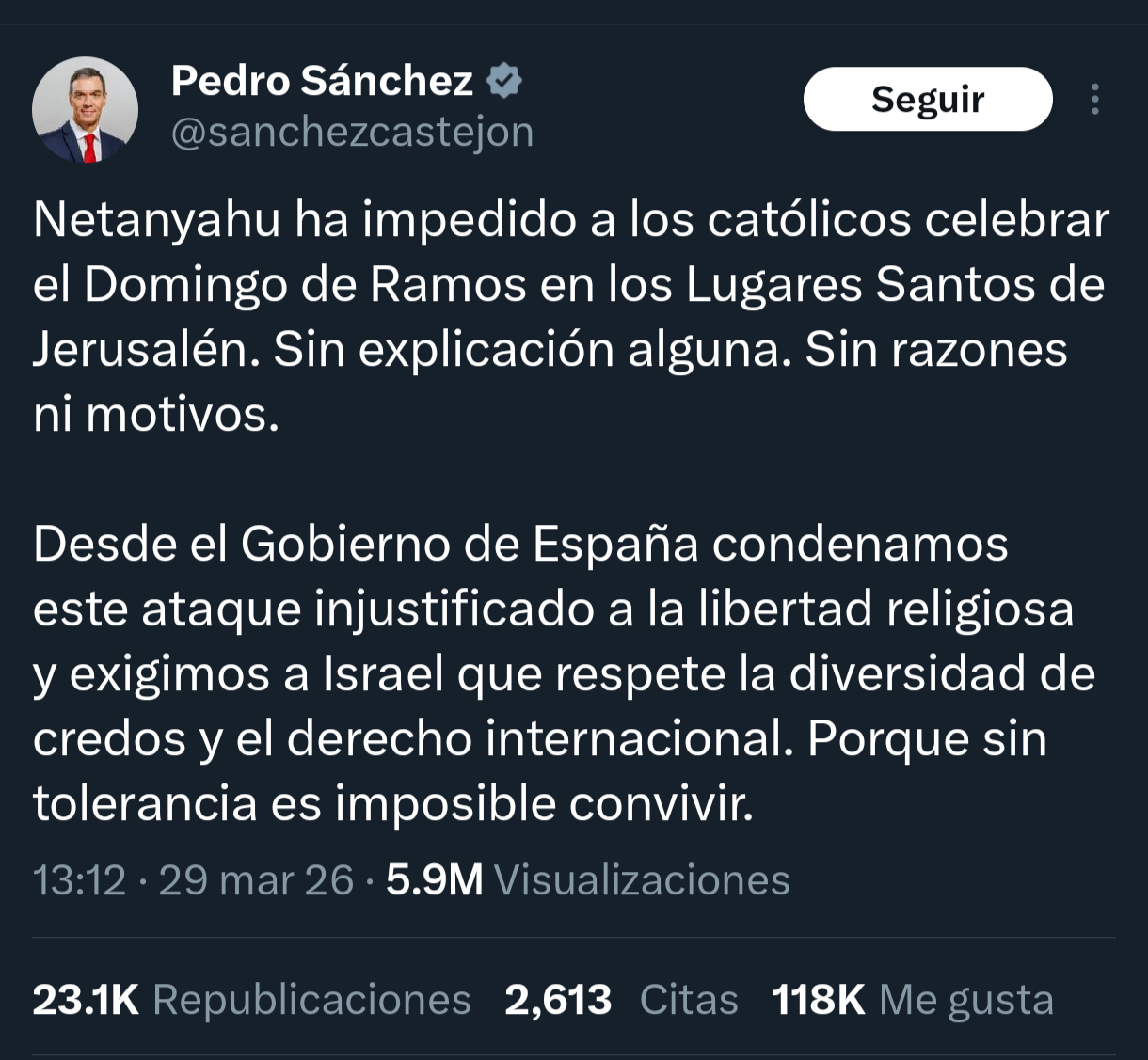Click the display name Pedro Sánchez
Screen dimensions: 1148x1060
322,82
